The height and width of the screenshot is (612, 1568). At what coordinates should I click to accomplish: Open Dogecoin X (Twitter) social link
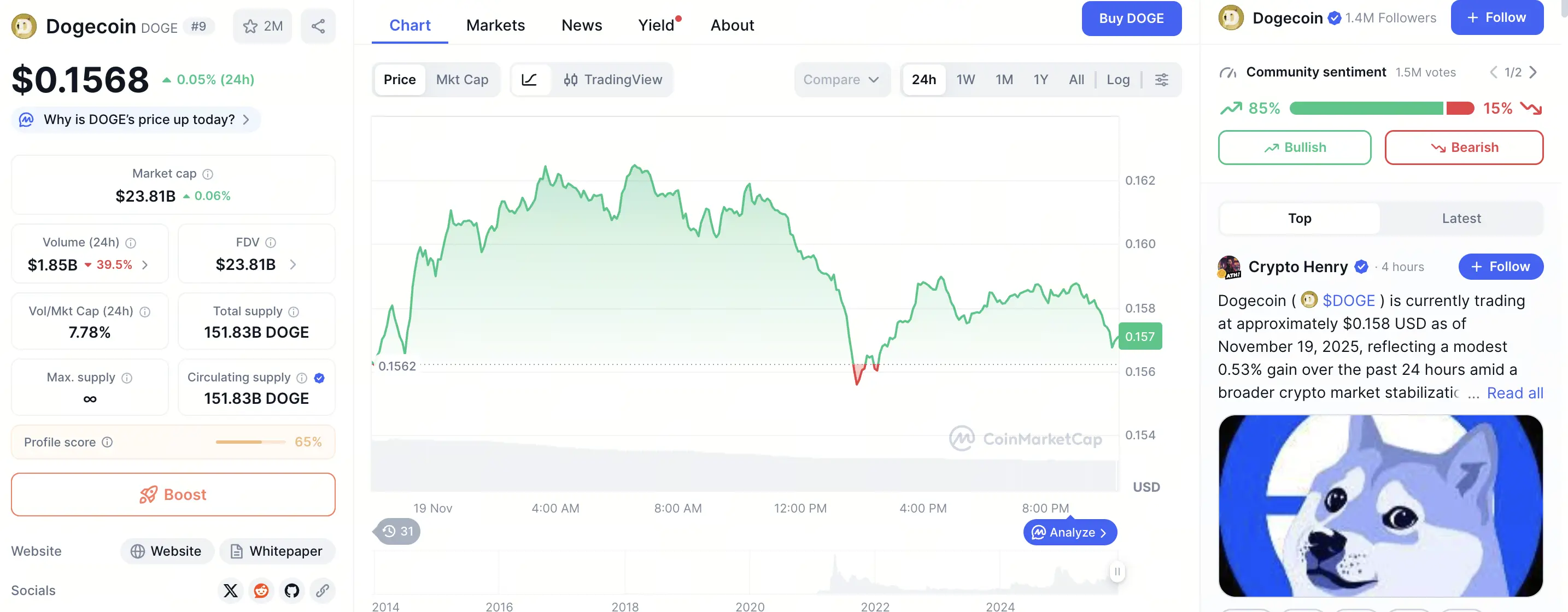pos(231,590)
